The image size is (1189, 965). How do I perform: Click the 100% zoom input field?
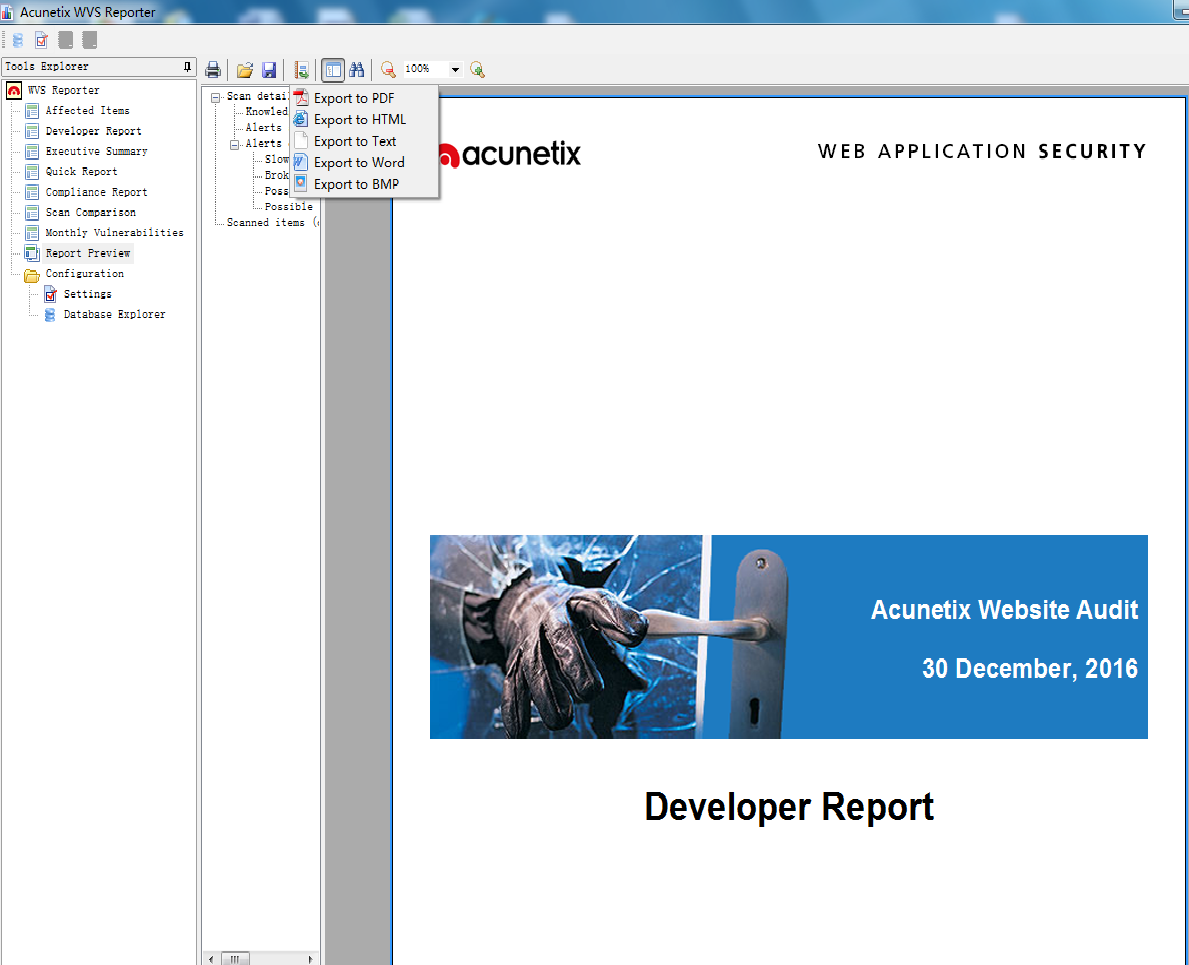pyautogui.click(x=425, y=69)
